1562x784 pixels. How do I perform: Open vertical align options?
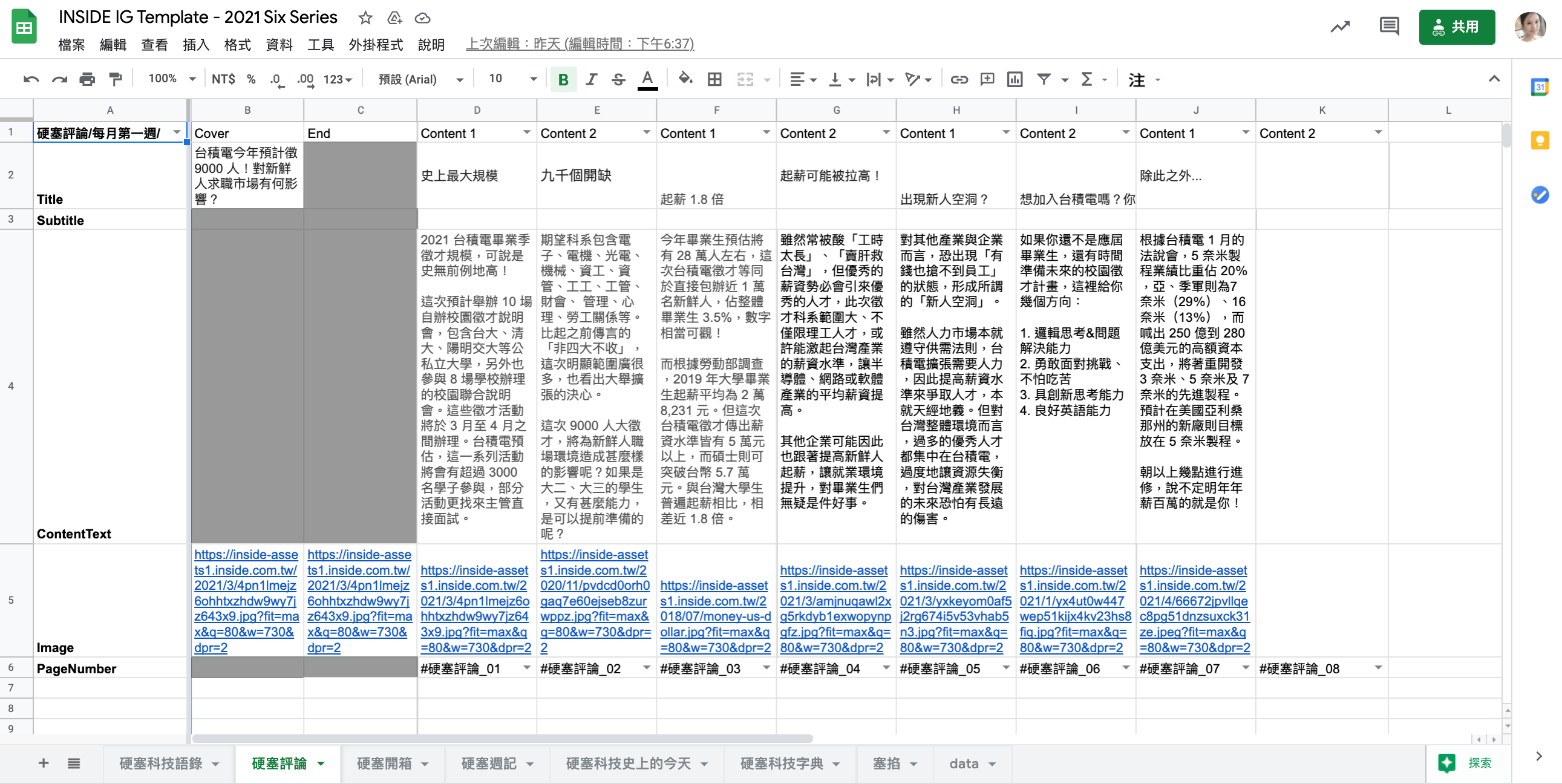841,79
